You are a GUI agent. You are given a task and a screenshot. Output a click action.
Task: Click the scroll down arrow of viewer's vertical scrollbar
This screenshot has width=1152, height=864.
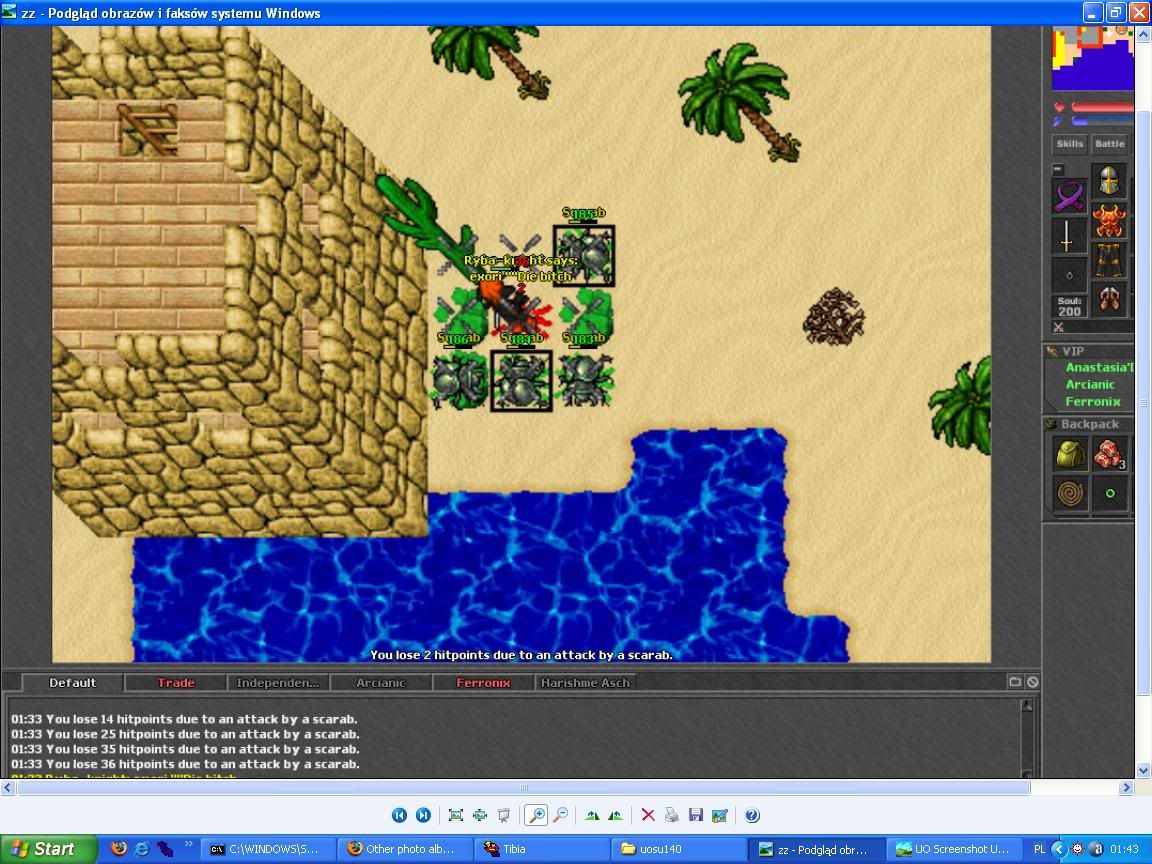tap(1143, 771)
